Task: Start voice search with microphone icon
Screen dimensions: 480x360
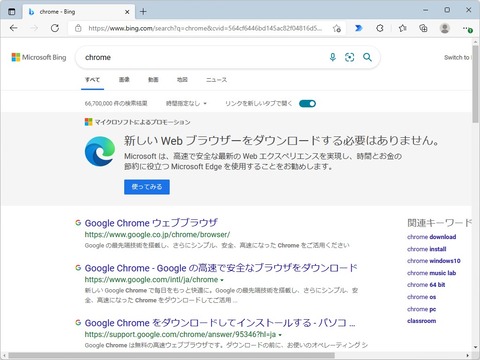Action: pos(332,57)
